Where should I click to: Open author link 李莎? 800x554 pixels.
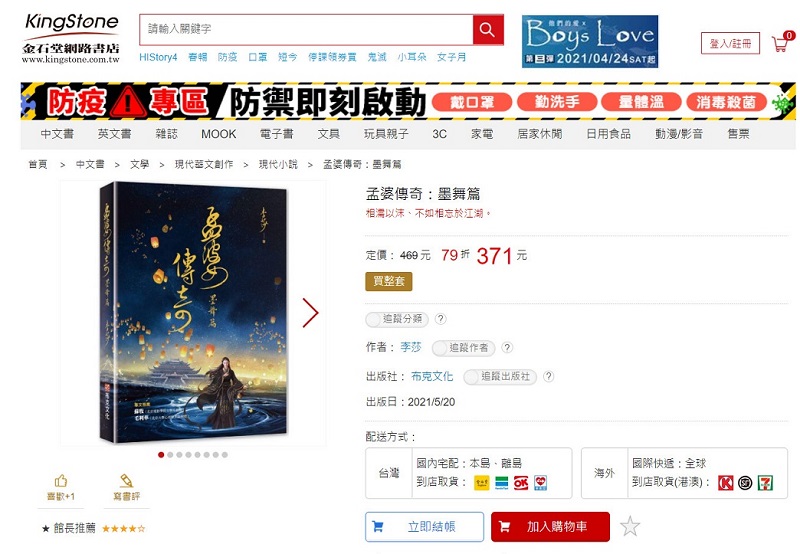(411, 347)
